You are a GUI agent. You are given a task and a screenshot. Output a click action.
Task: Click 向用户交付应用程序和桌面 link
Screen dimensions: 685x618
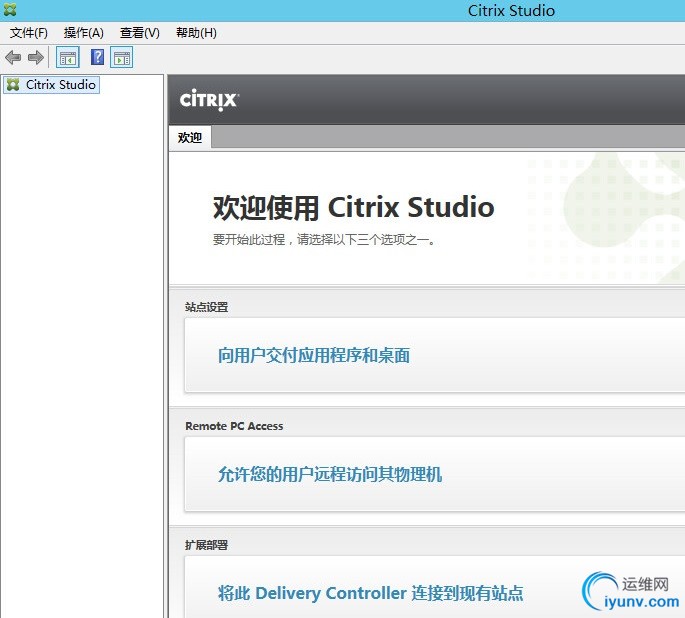314,356
